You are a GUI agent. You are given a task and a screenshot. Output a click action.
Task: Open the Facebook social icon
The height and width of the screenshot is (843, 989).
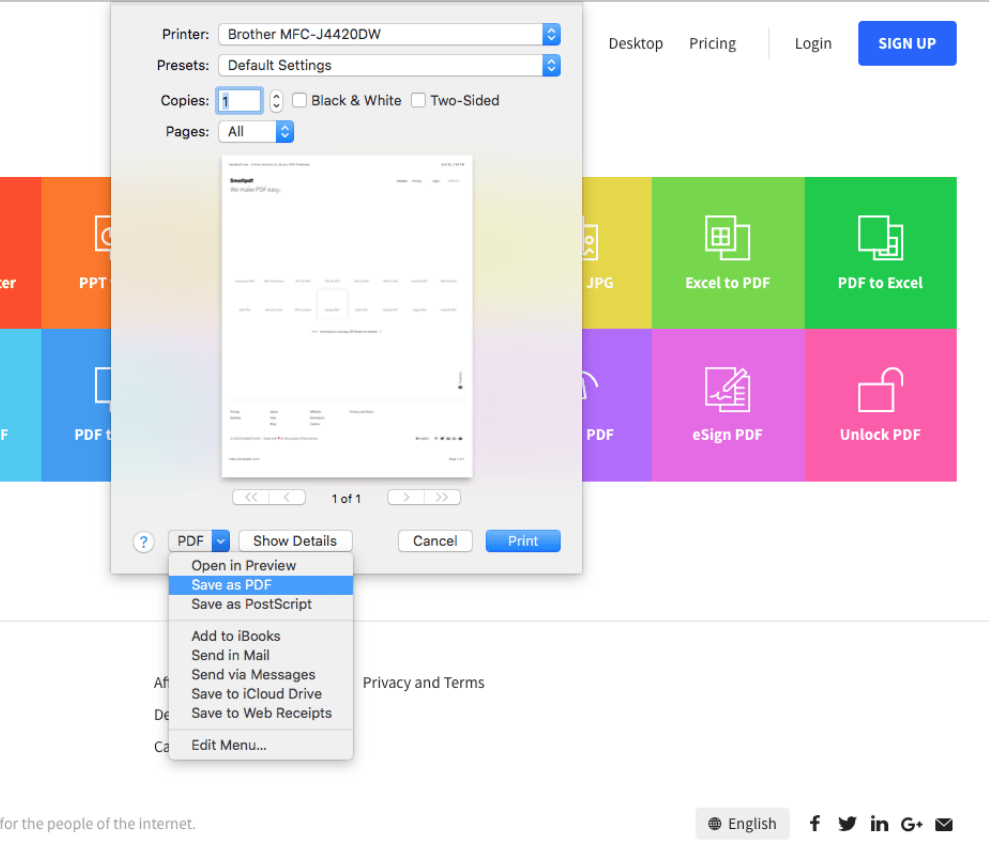click(x=815, y=823)
